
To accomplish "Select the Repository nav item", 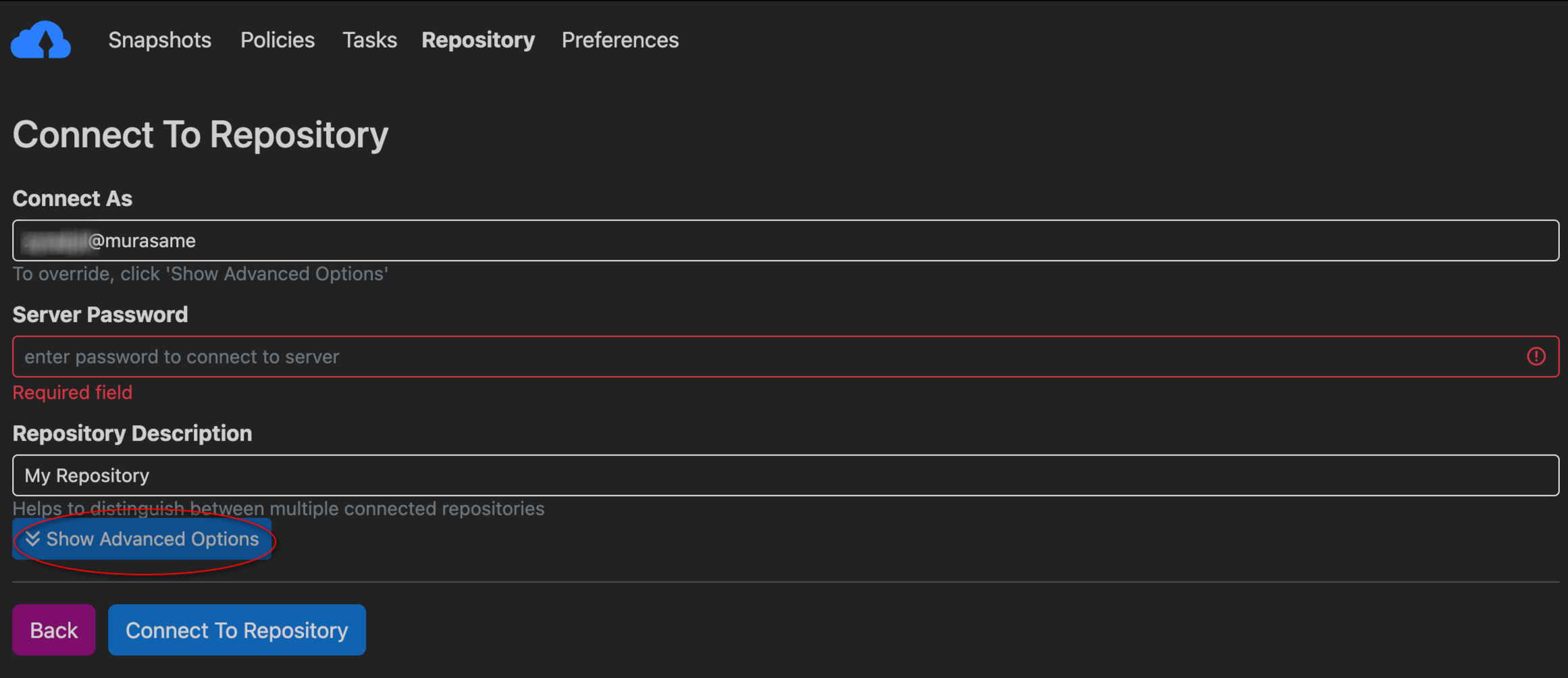I will [x=478, y=41].
